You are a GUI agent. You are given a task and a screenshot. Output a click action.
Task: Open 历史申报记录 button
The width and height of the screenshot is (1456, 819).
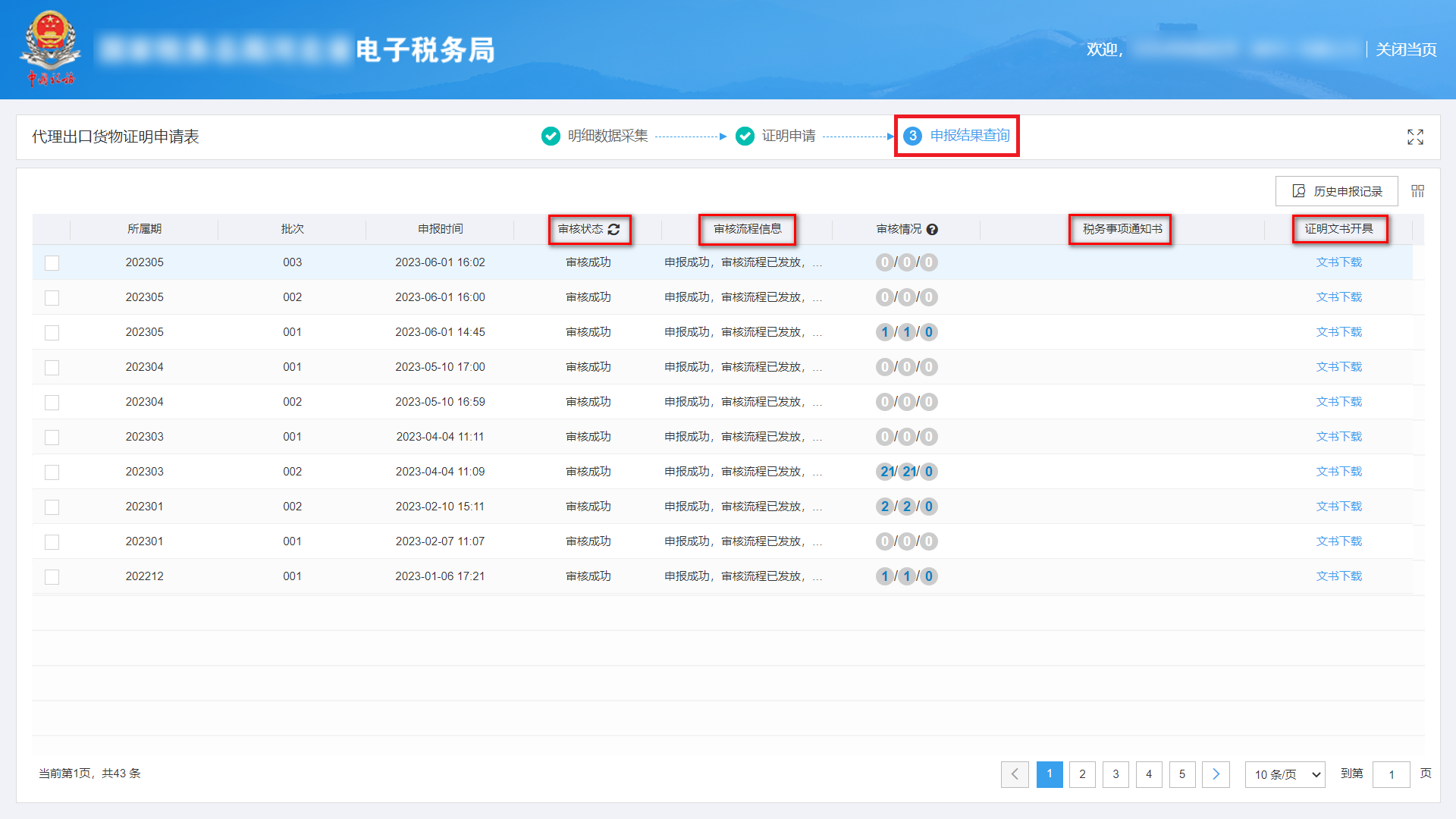pyautogui.click(x=1336, y=191)
